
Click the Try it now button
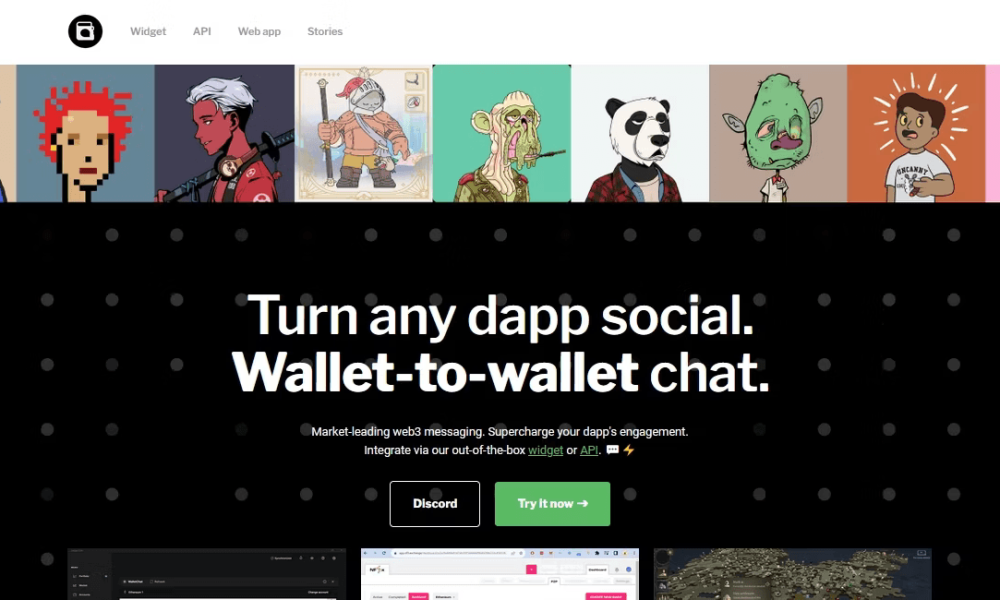point(552,504)
